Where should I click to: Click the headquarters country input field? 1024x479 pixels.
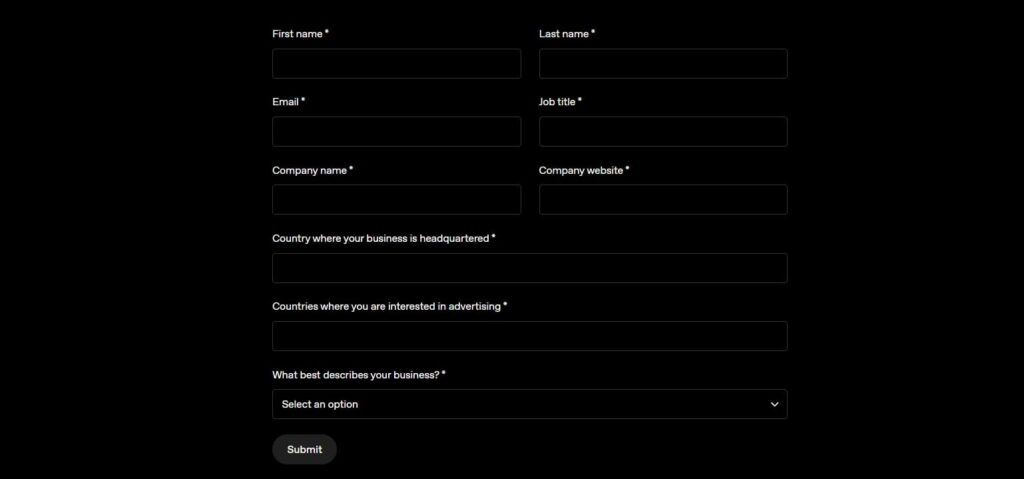click(529, 268)
